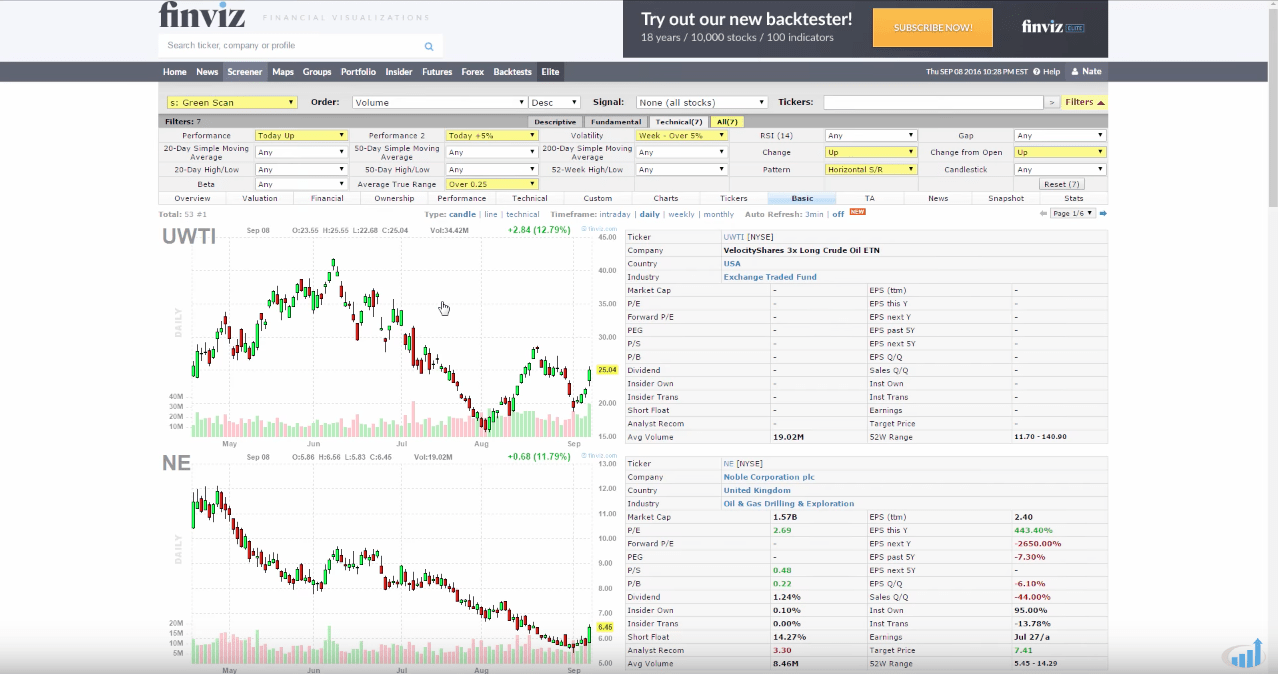This screenshot has height=674, width=1278.
Task: Open the Noble Corporation plc link
Action: tap(769, 477)
